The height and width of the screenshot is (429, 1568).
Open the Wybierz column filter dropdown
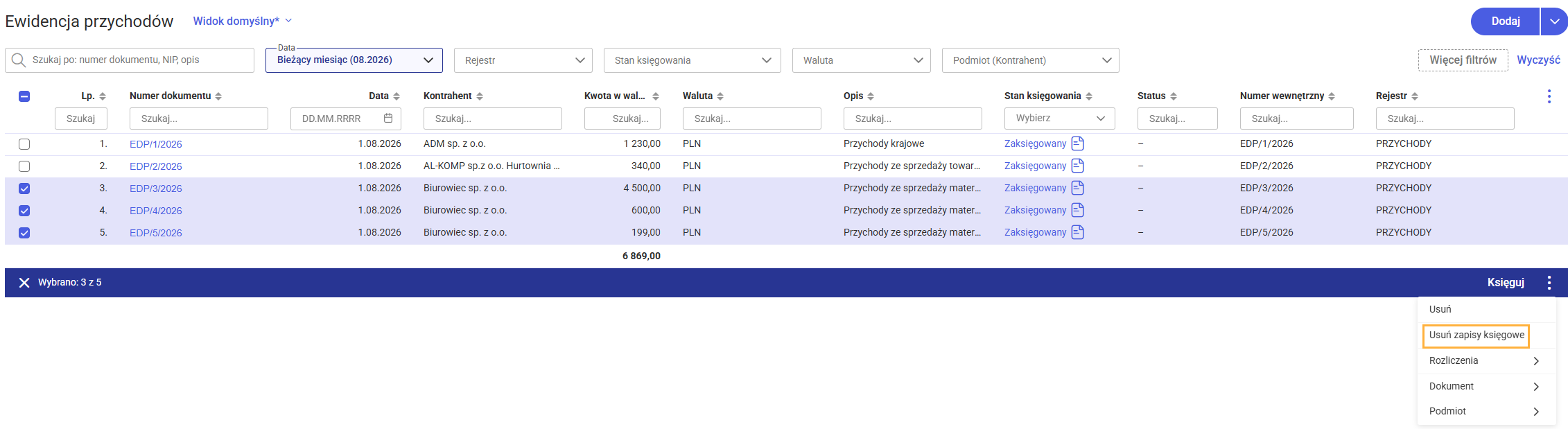click(1060, 119)
